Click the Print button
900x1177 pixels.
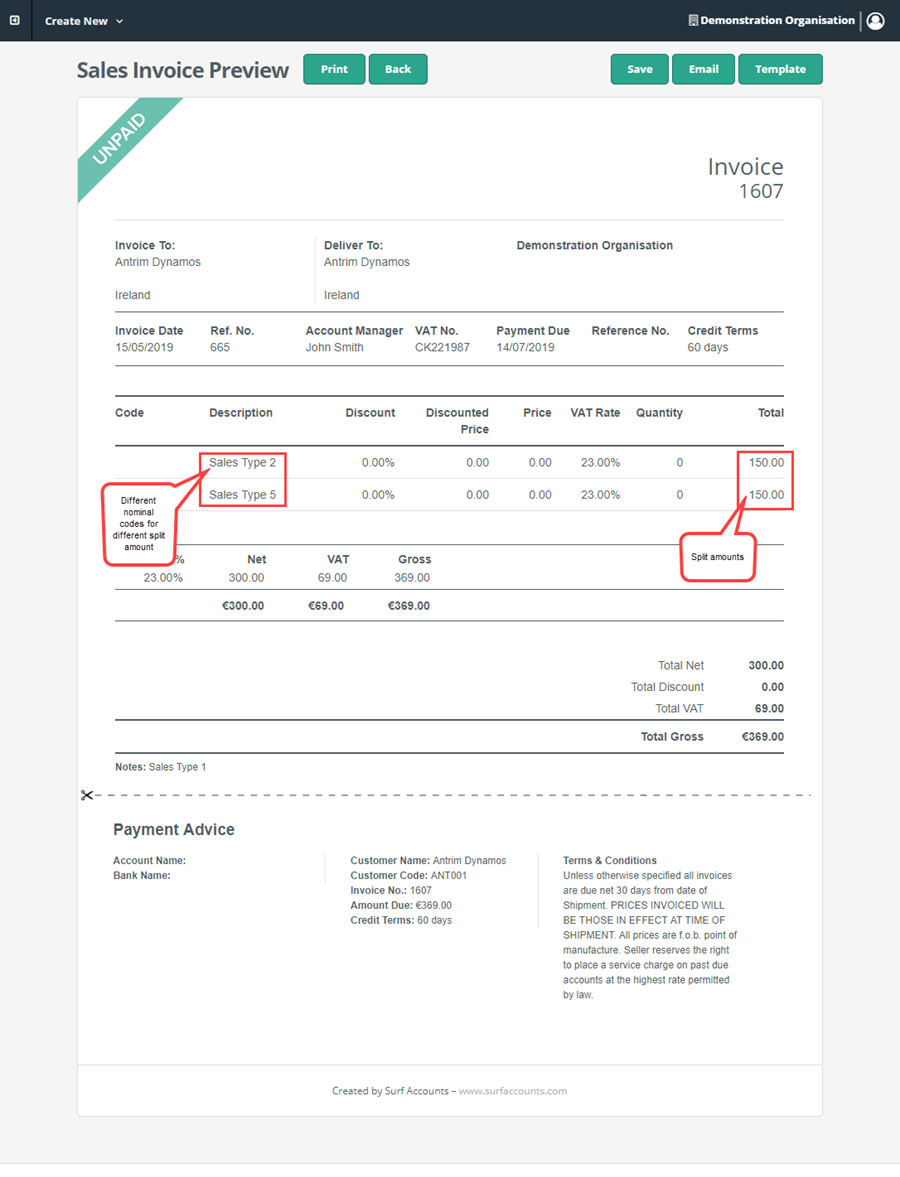click(x=334, y=69)
